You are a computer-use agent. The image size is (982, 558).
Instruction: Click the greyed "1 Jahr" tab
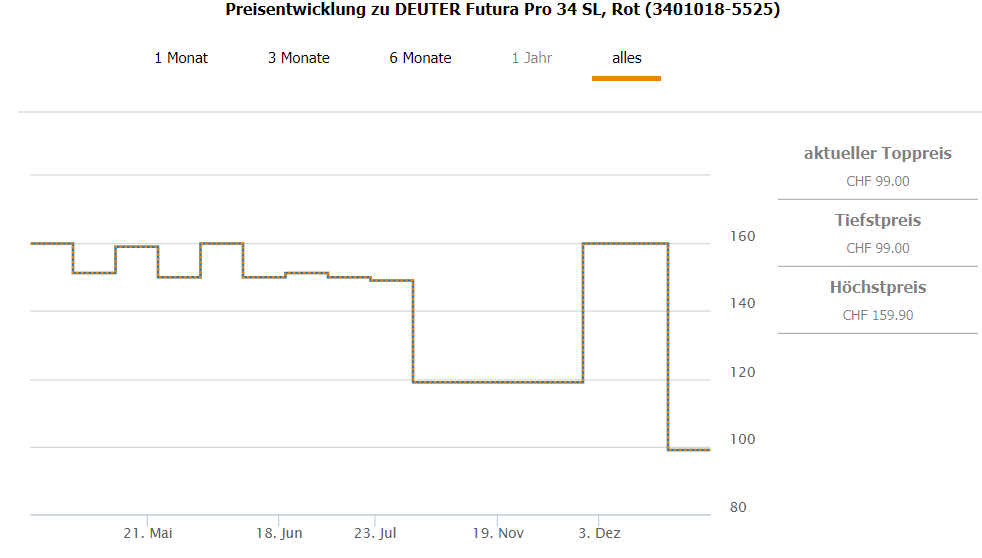point(532,58)
